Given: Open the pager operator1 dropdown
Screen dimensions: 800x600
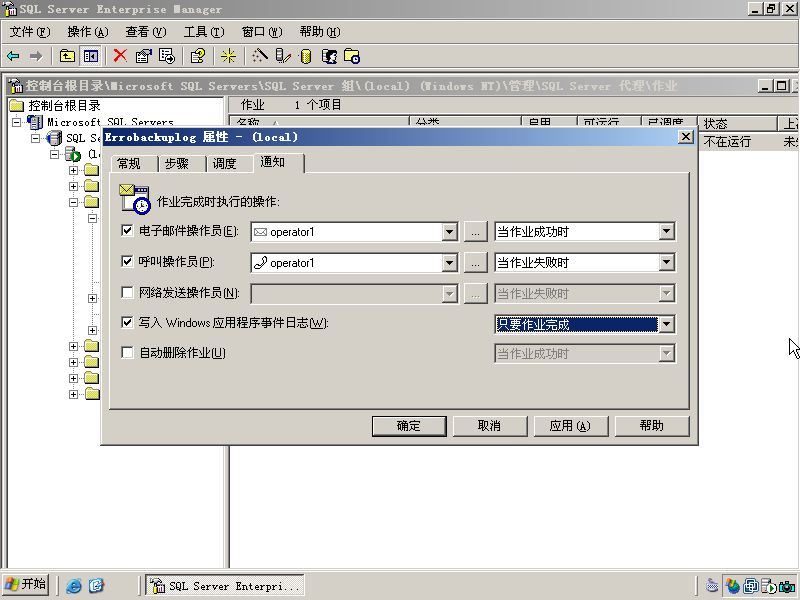Looking at the screenshot, I should click(449, 263).
